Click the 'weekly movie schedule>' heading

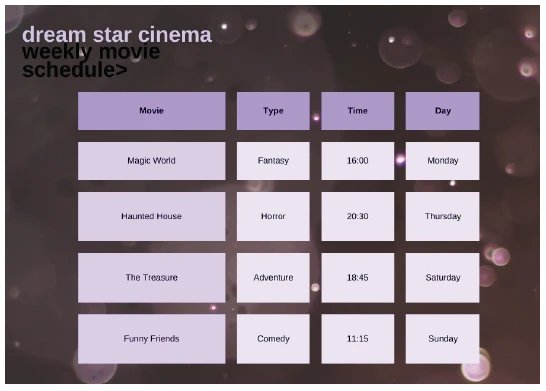(x=91, y=61)
